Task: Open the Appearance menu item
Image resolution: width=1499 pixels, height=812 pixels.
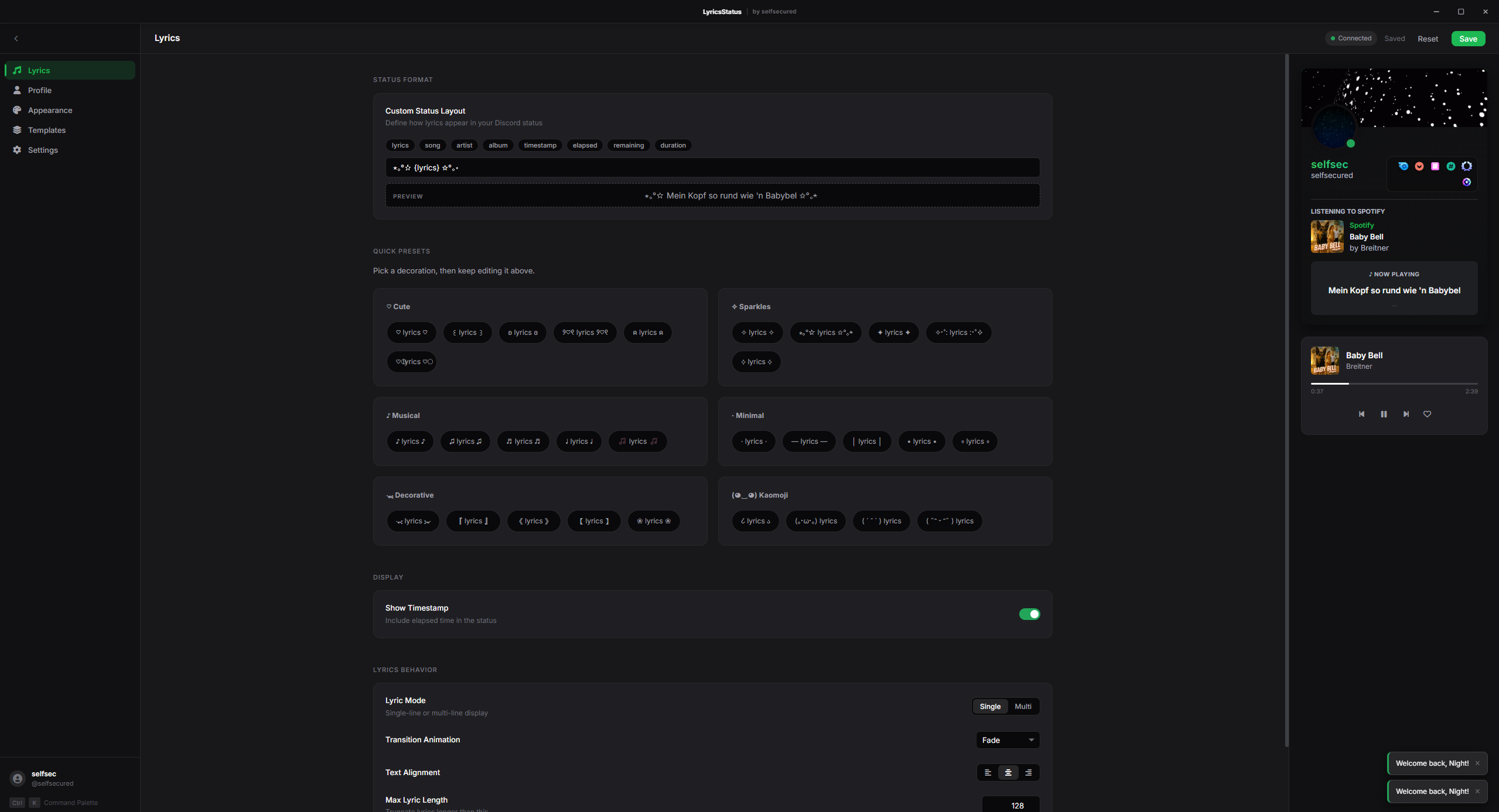Action: pyautogui.click(x=70, y=110)
